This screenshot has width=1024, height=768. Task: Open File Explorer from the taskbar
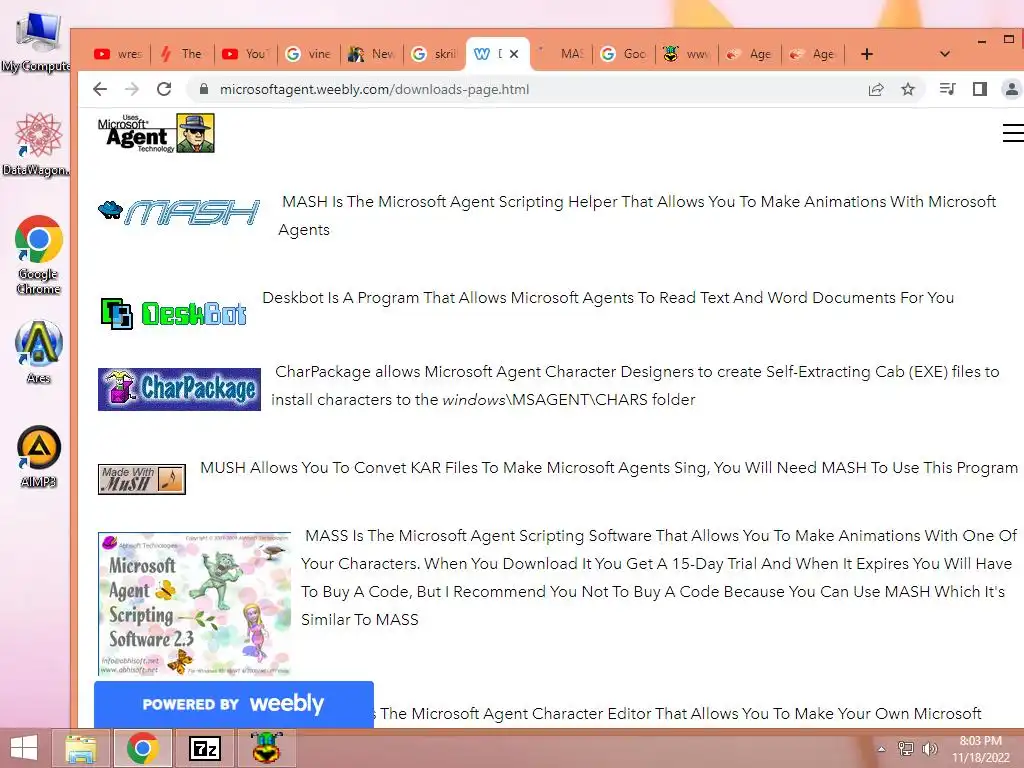[x=80, y=748]
